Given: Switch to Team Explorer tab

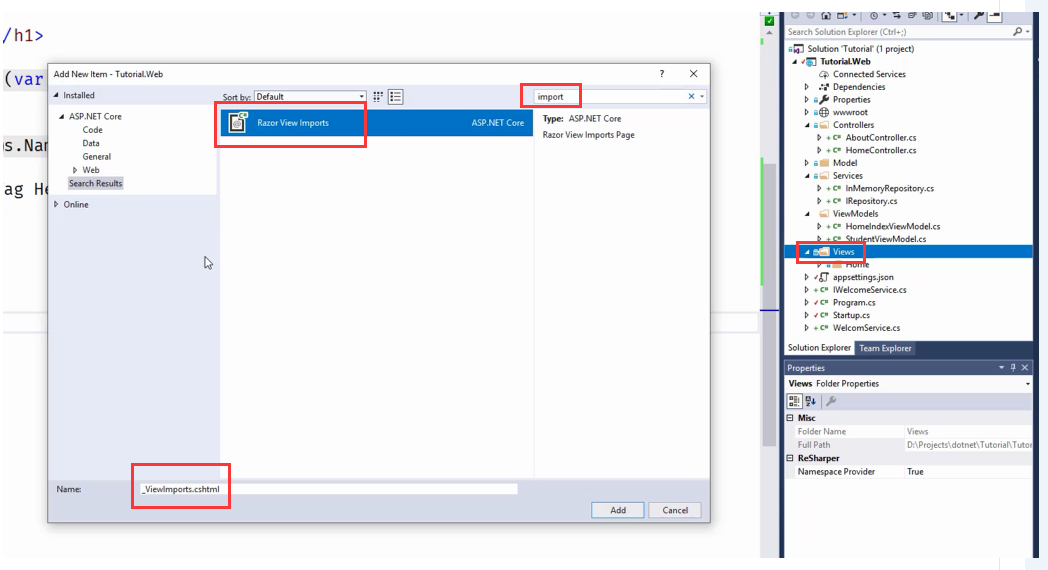Looking at the screenshot, I should (x=885, y=348).
